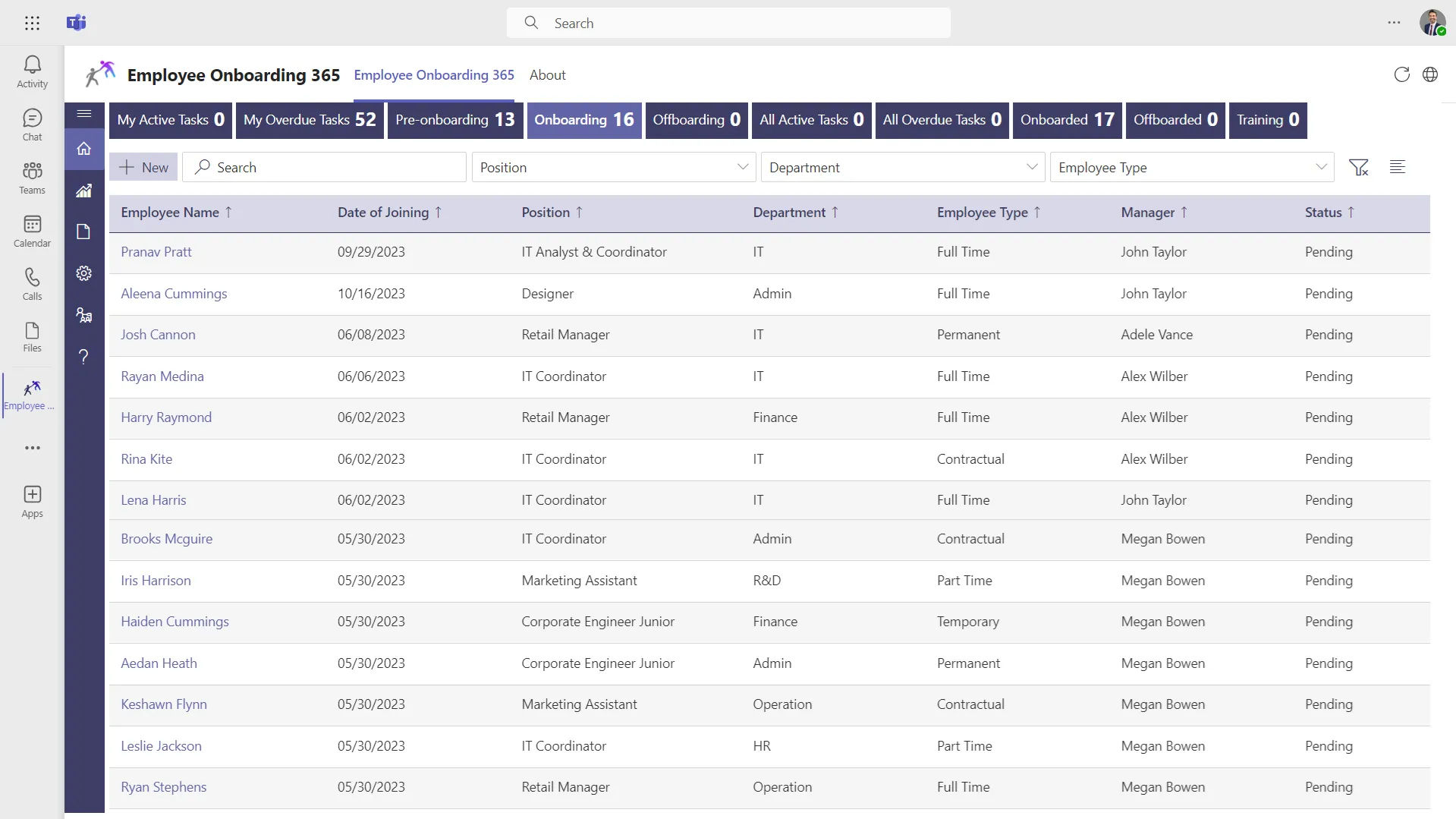Click the globe icon at top right

point(1430,74)
